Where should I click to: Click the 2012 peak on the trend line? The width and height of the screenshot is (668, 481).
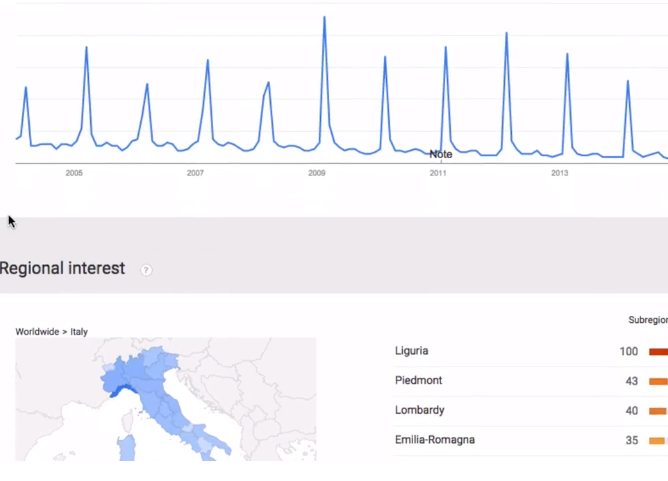pos(507,33)
